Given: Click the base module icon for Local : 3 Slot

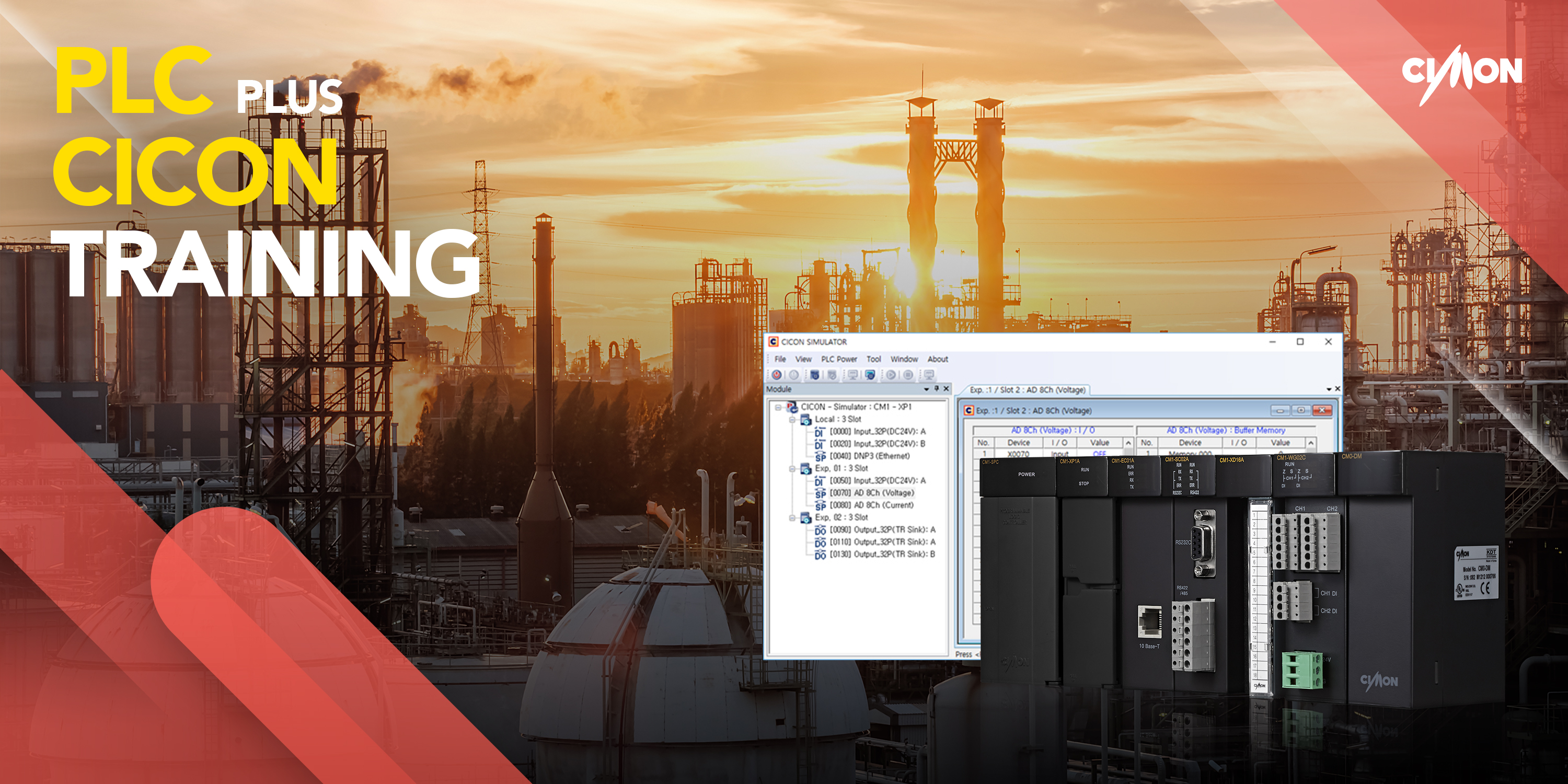Looking at the screenshot, I should tap(805, 420).
